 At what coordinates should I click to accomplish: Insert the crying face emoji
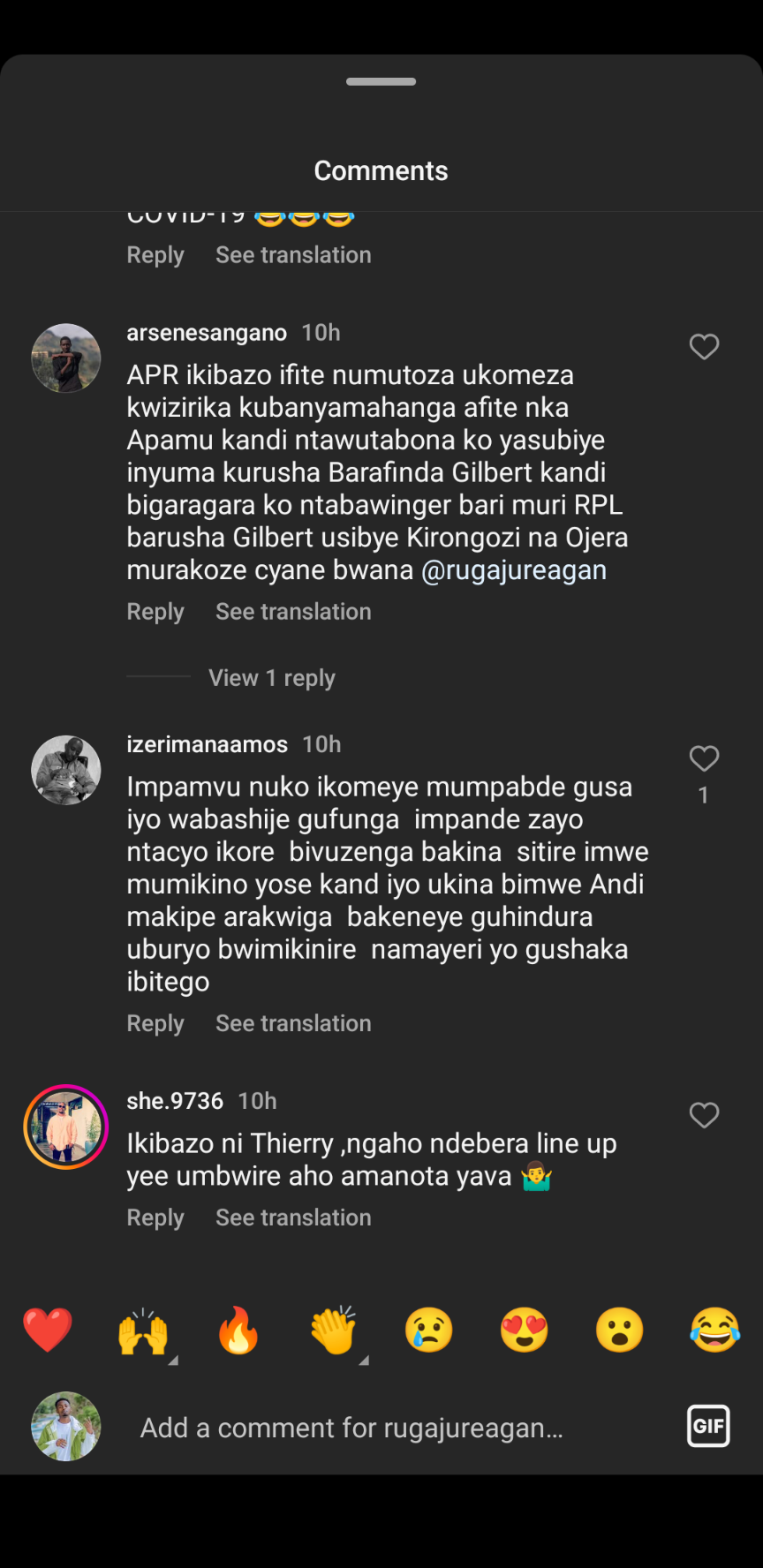[x=429, y=1330]
